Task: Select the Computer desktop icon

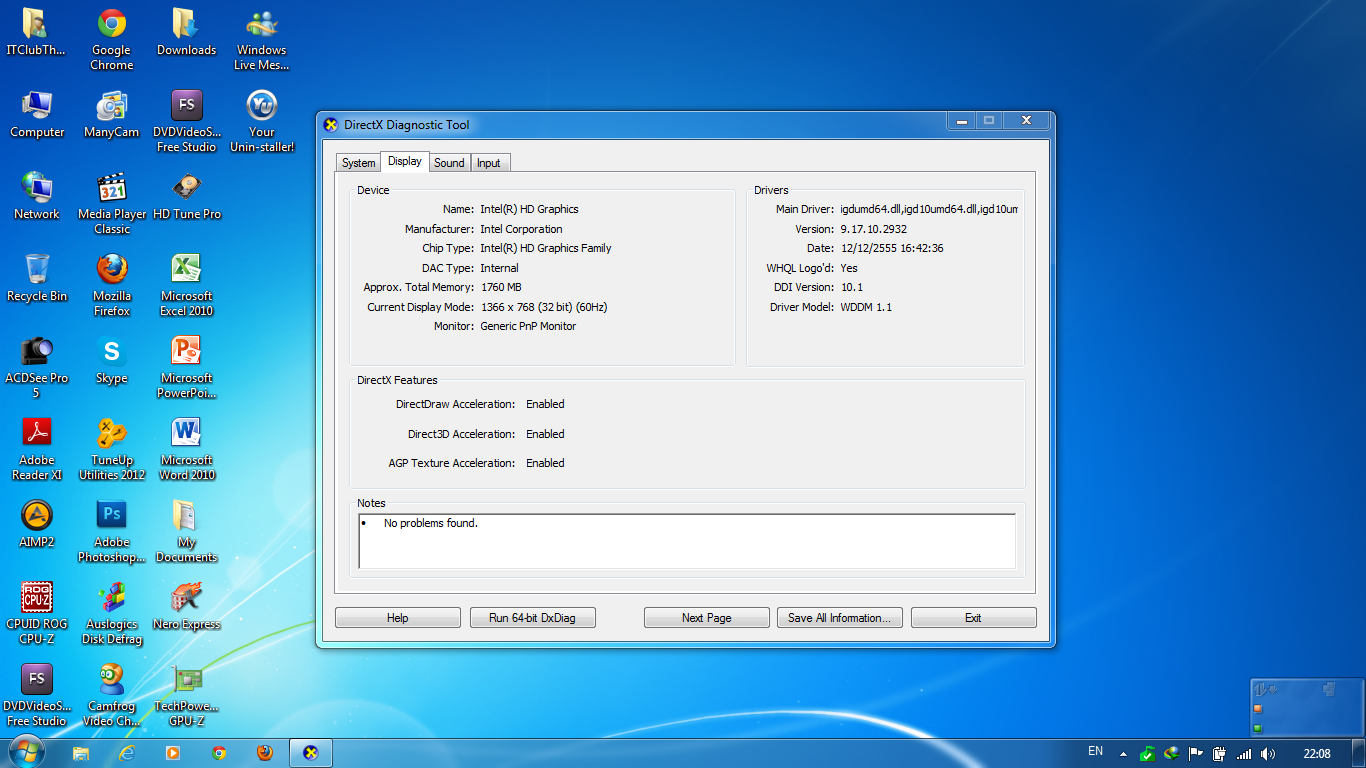Action: [x=37, y=114]
